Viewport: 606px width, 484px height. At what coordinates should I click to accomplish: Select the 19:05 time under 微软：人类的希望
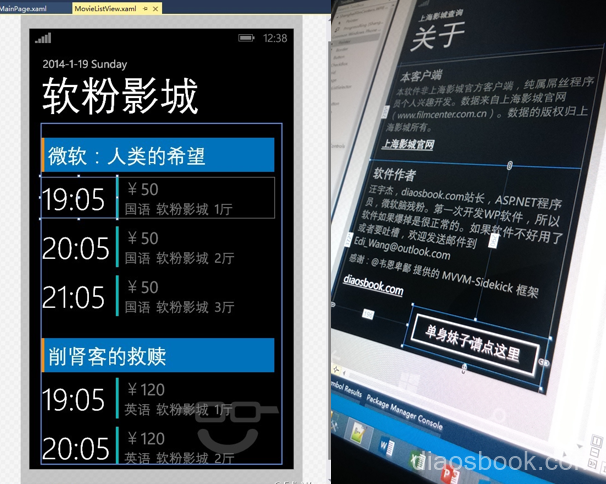(x=73, y=199)
